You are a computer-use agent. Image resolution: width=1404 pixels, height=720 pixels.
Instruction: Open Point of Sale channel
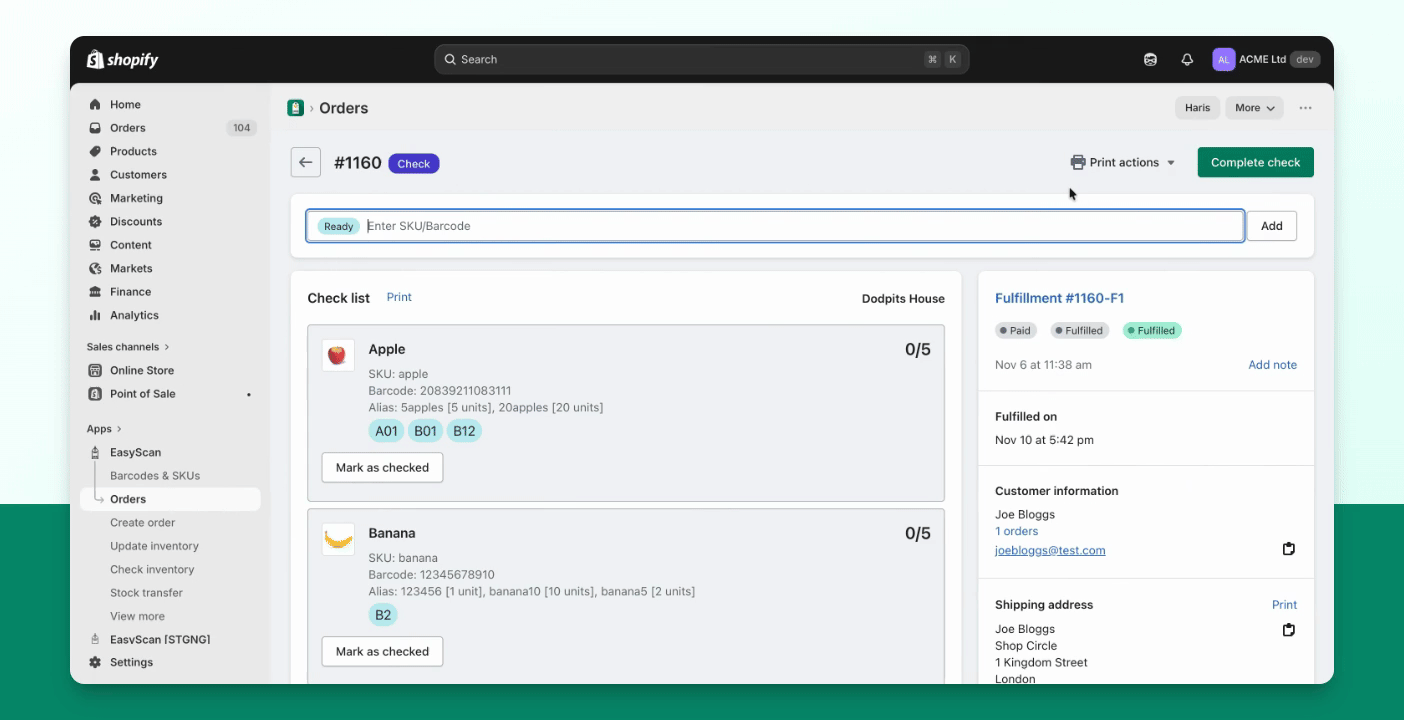(x=142, y=394)
